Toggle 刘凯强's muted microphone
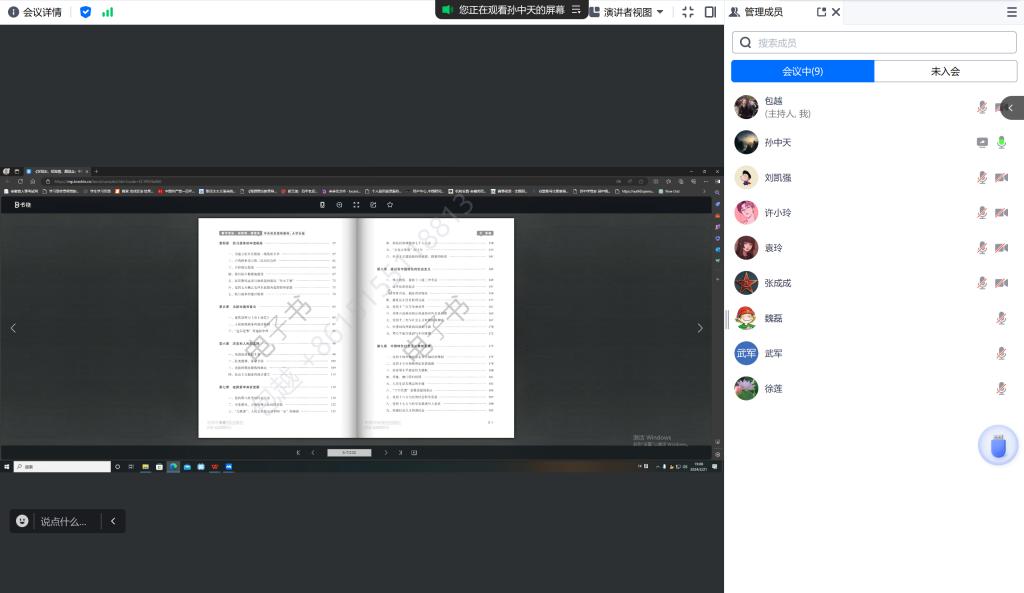The height and width of the screenshot is (593, 1024). [x=982, y=178]
